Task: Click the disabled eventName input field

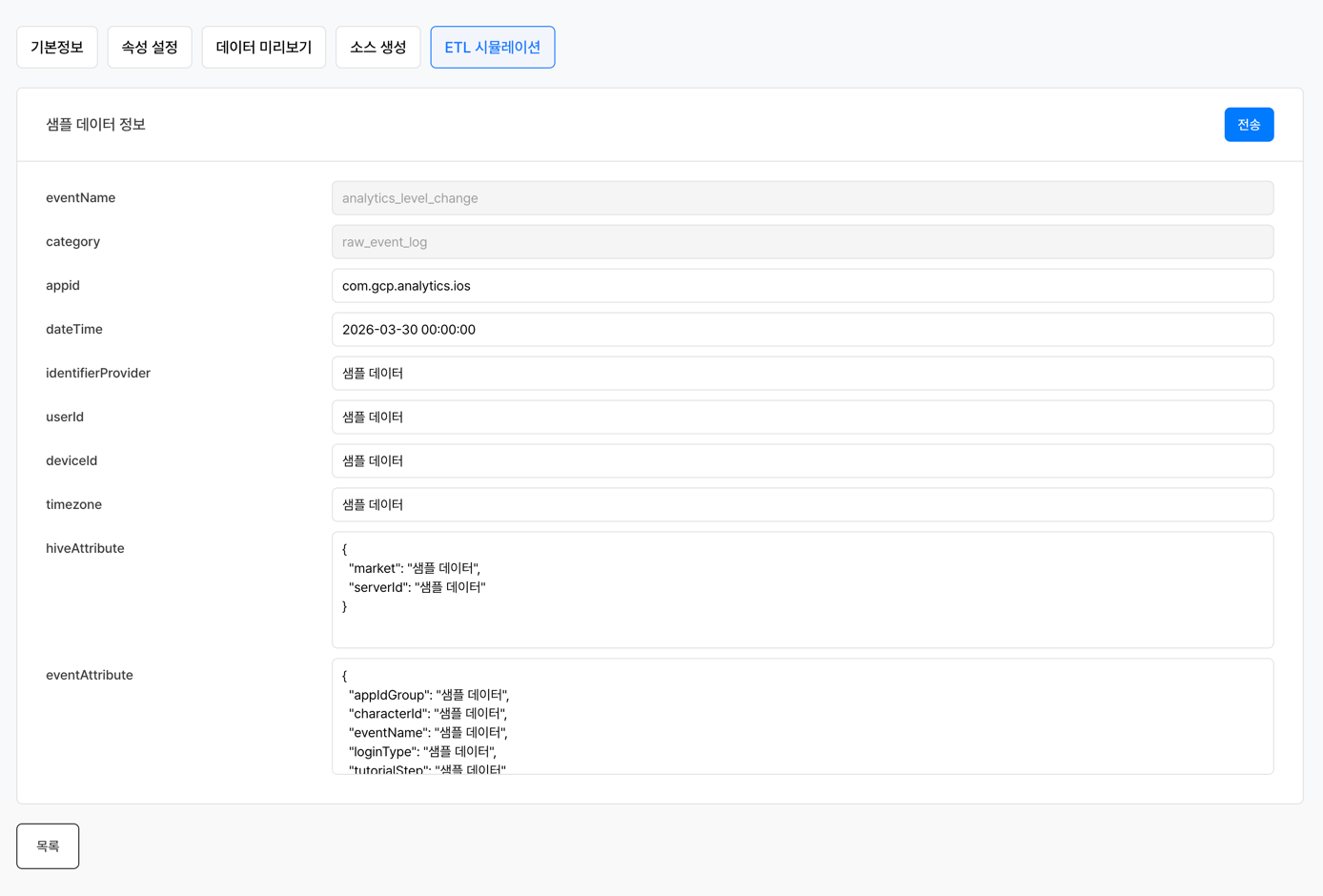Action: tap(802, 198)
